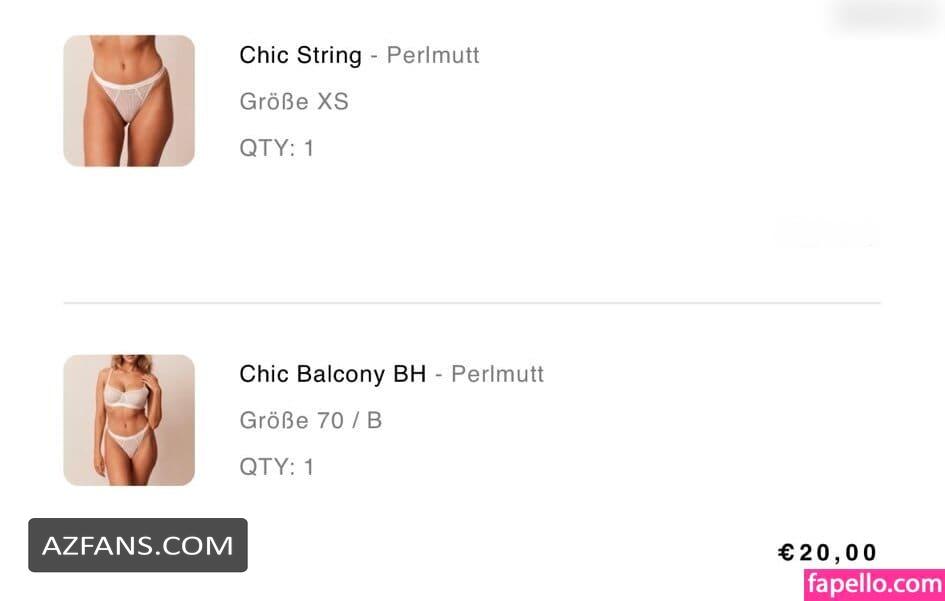This screenshot has width=945, height=601.
Task: Click QTY: 1 under Chic String
Action: coord(277,148)
